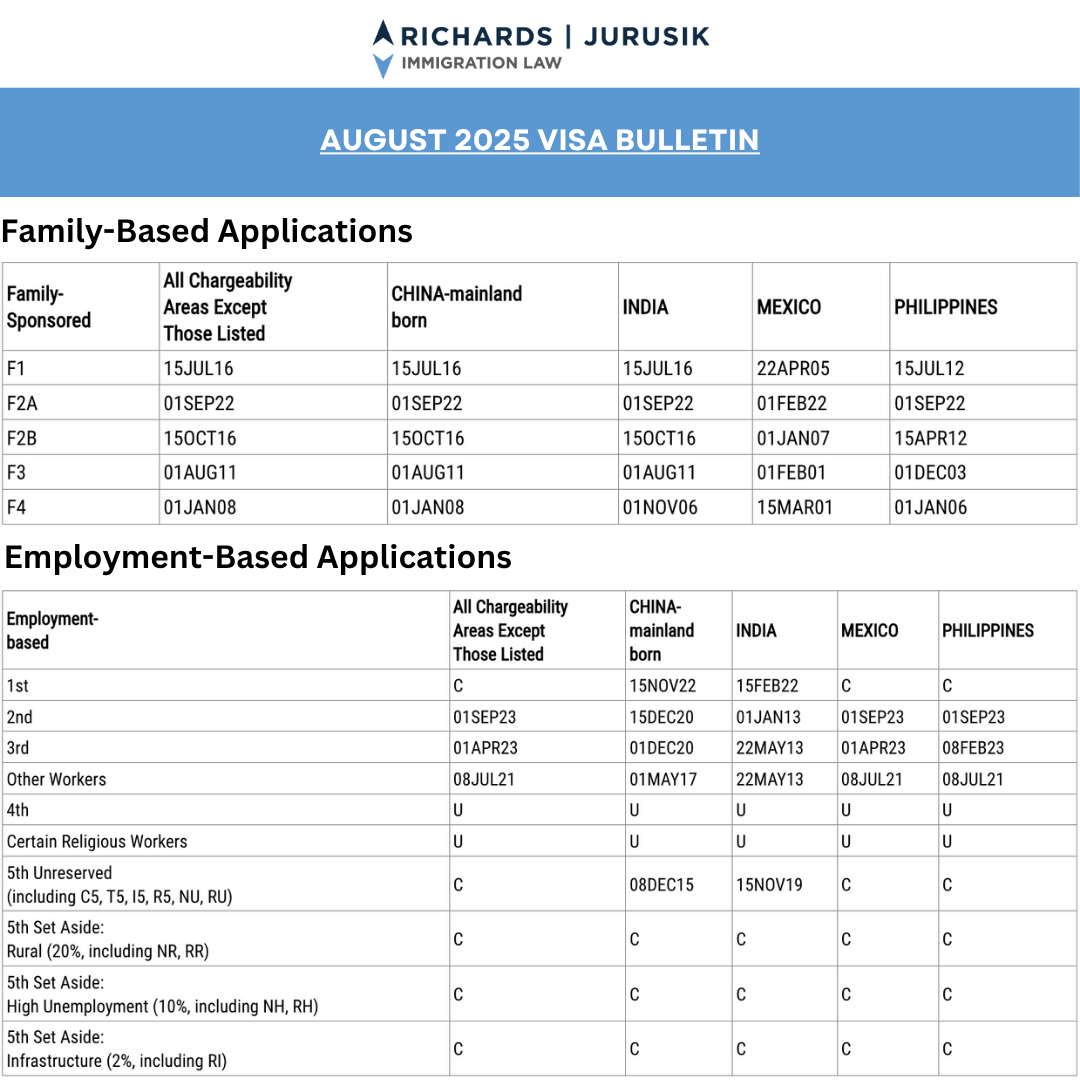Click F4 Philippines date 01JAN06
The height and width of the screenshot is (1080, 1080).
(930, 508)
